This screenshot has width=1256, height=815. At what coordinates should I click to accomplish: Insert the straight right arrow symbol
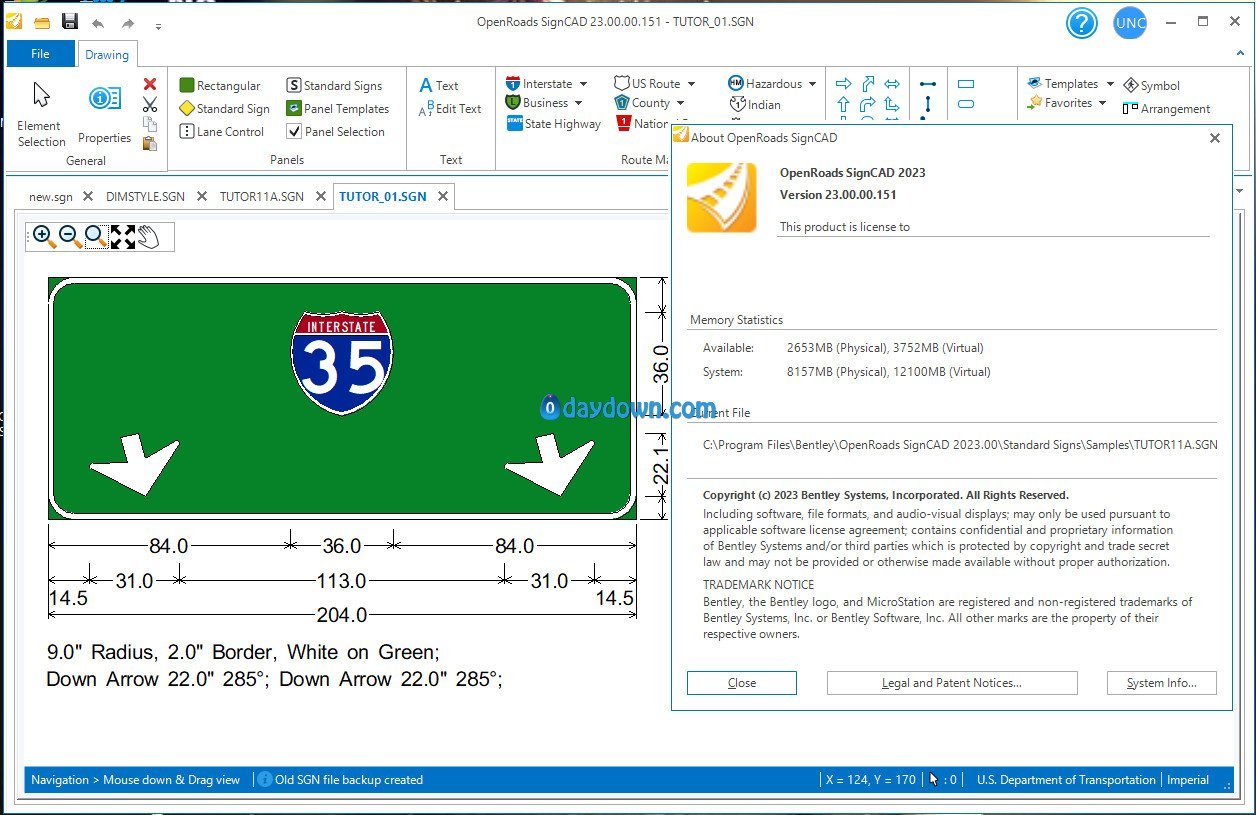click(843, 84)
